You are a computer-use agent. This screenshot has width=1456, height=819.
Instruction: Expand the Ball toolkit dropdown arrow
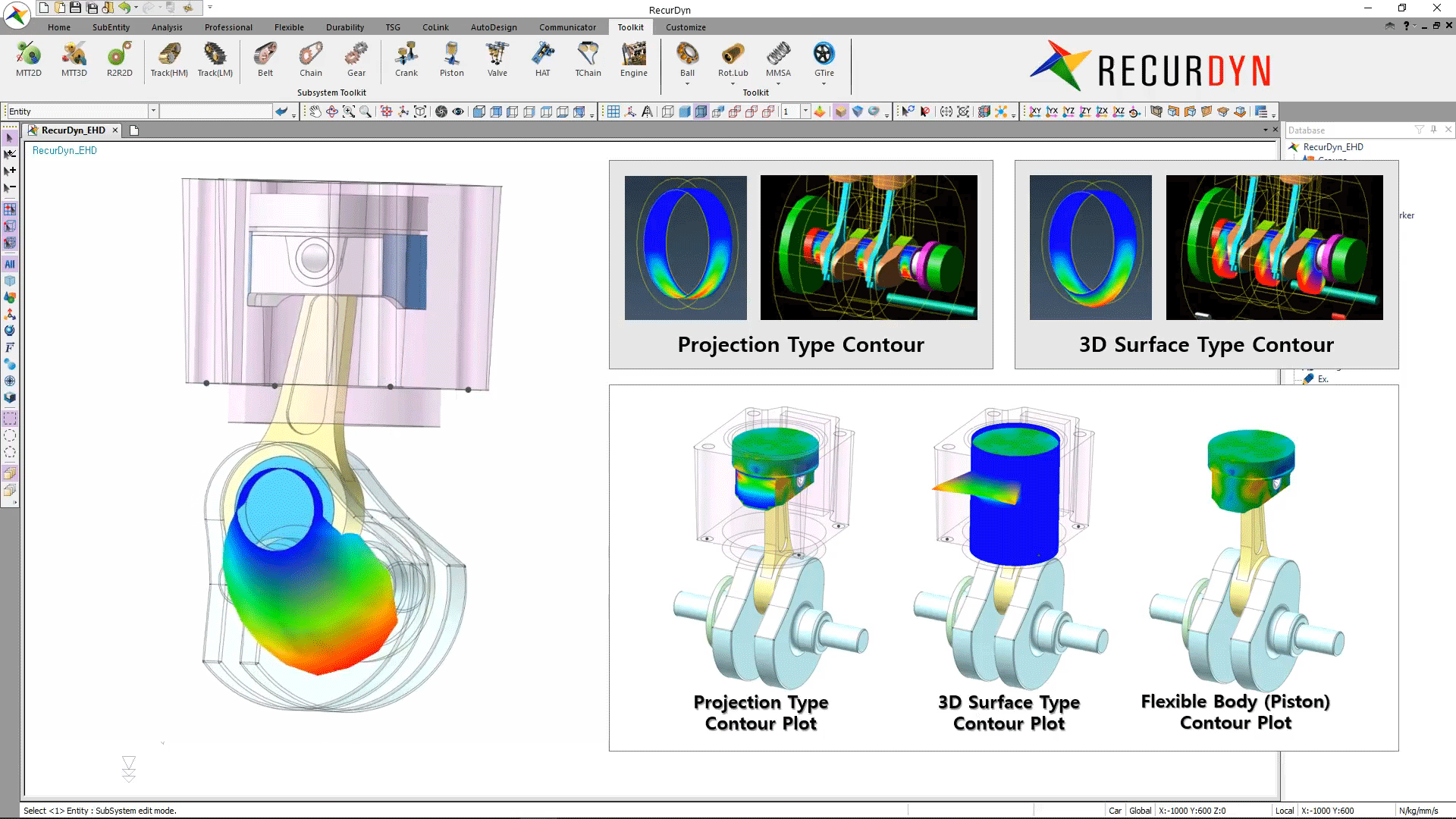tap(688, 83)
